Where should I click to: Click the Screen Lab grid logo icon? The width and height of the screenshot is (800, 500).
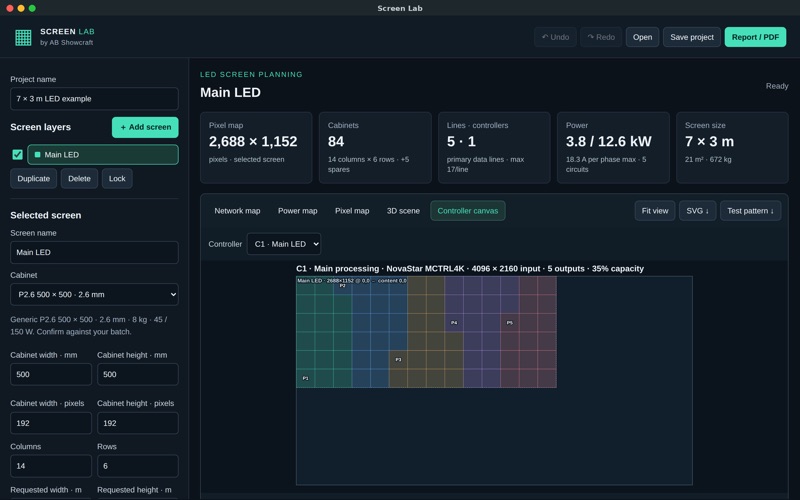[23, 37]
